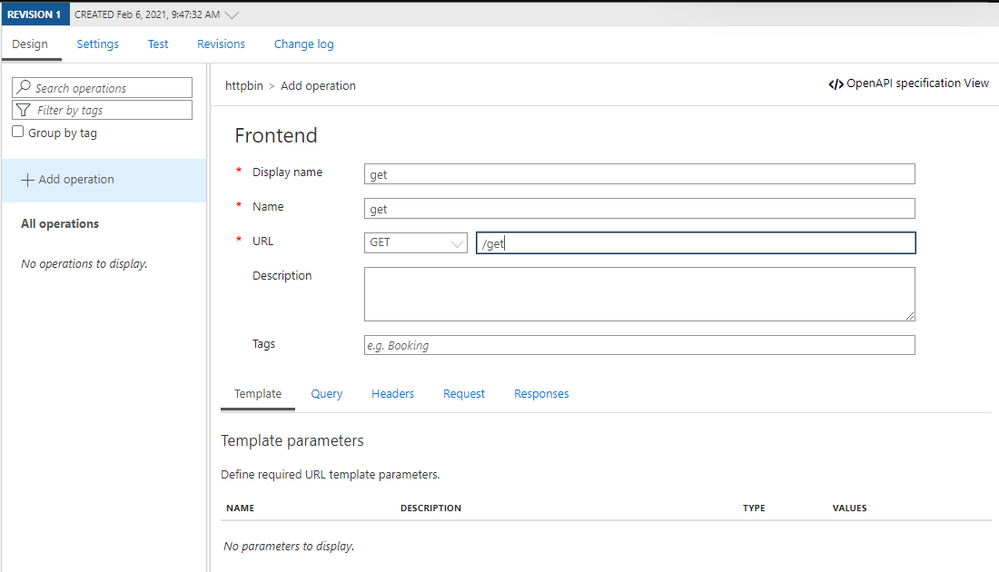Click the OpenAPI specification code icon

point(835,84)
